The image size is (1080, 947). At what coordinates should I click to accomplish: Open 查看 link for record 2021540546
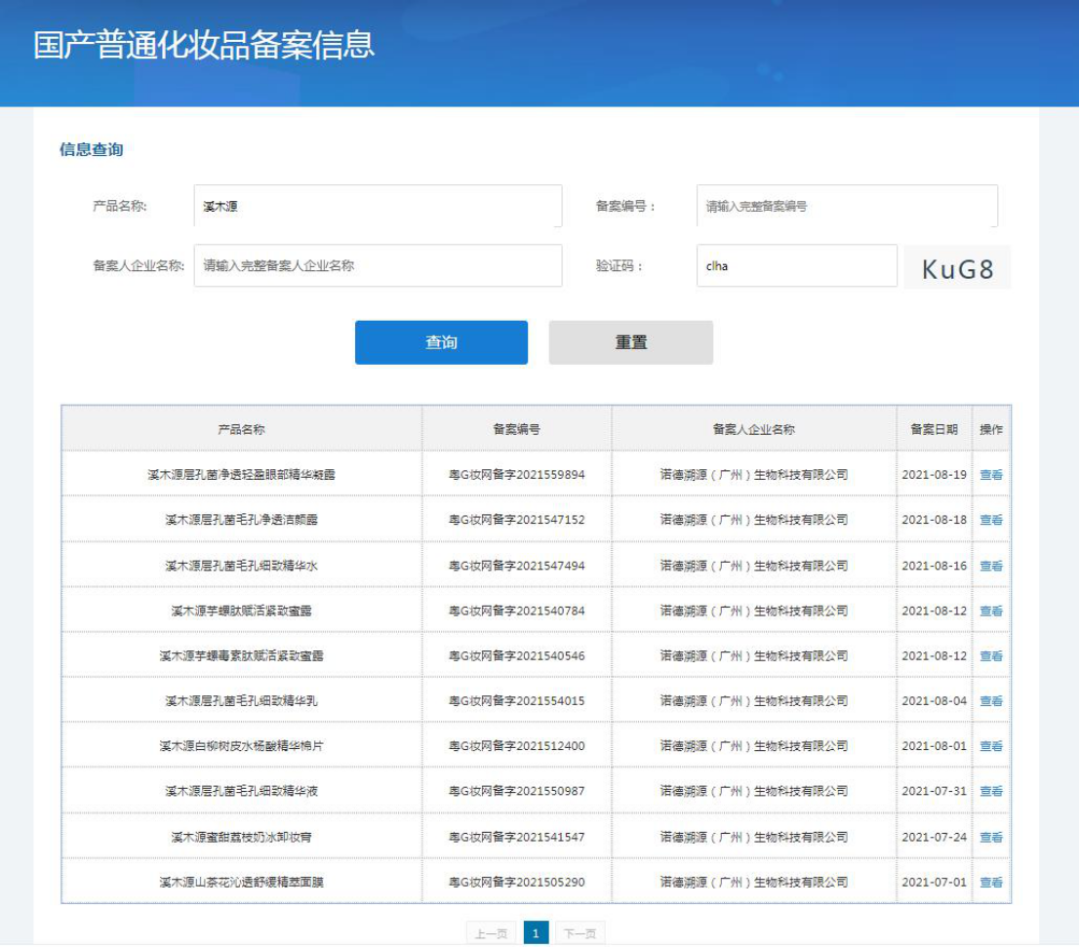(x=991, y=656)
